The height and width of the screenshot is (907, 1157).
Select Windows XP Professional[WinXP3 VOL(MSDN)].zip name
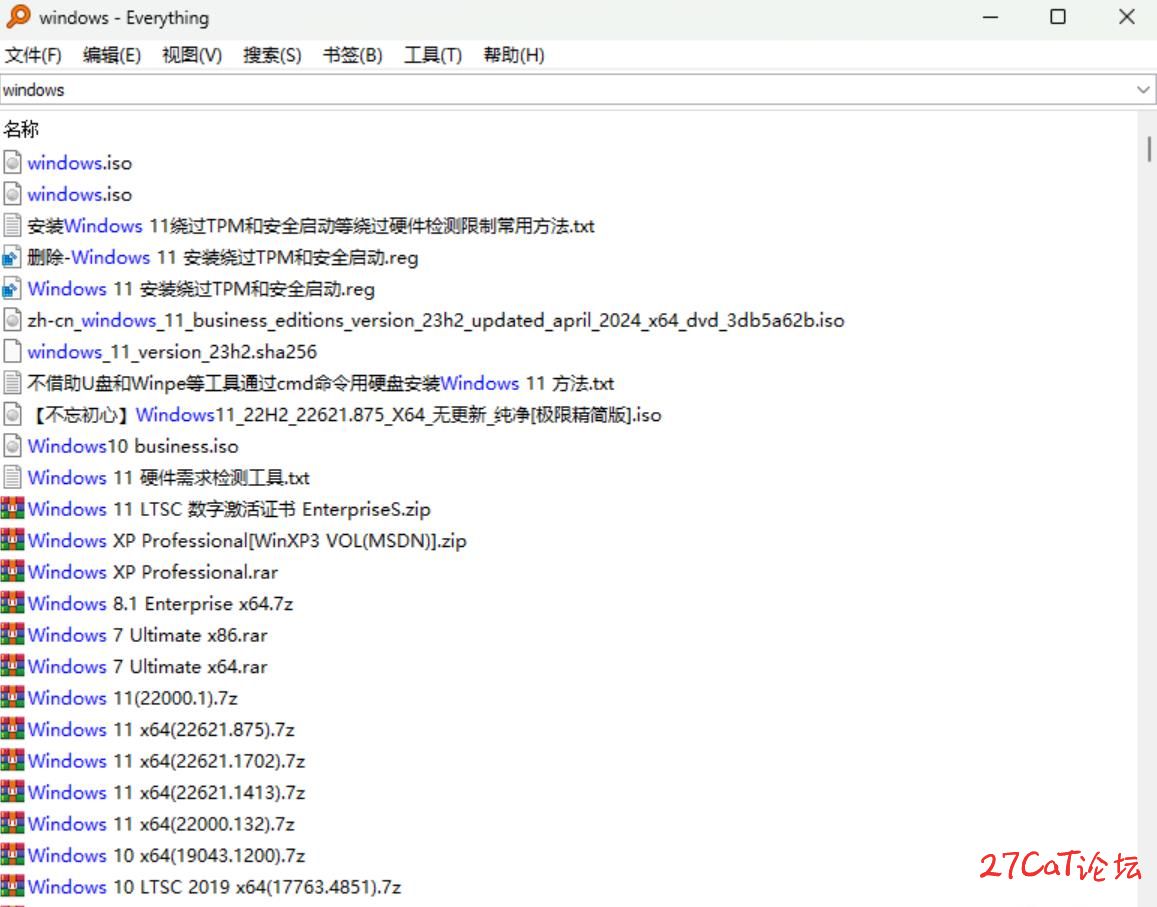click(x=247, y=540)
